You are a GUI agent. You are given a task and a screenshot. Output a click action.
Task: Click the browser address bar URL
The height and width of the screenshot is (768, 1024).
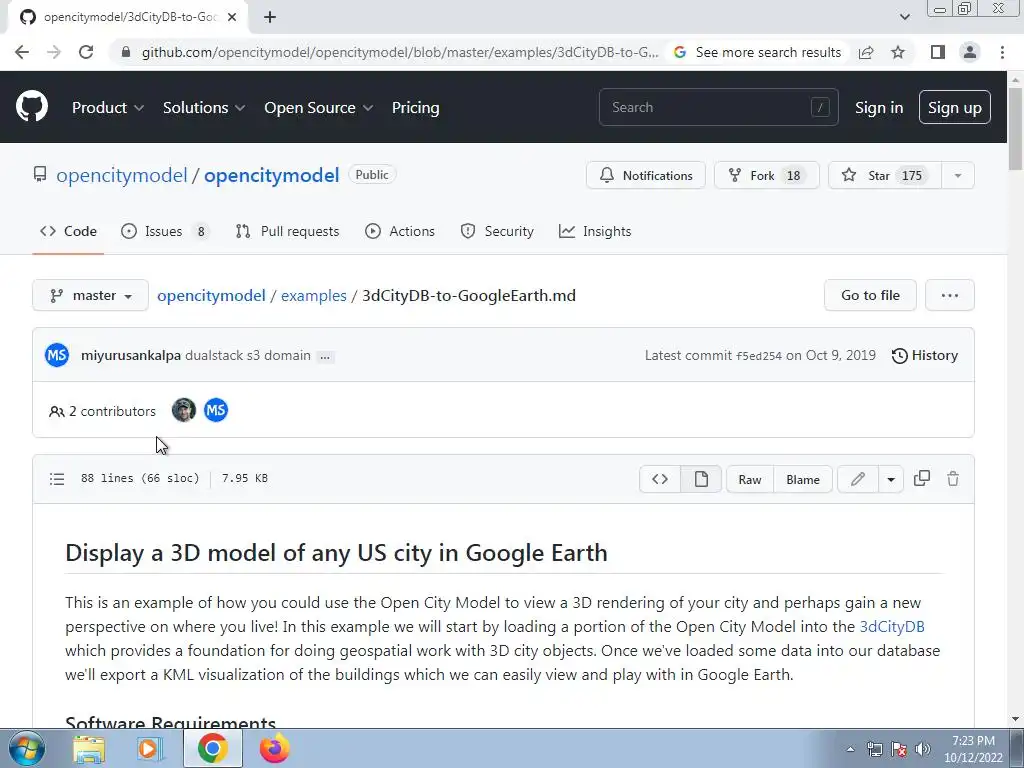pos(400,52)
